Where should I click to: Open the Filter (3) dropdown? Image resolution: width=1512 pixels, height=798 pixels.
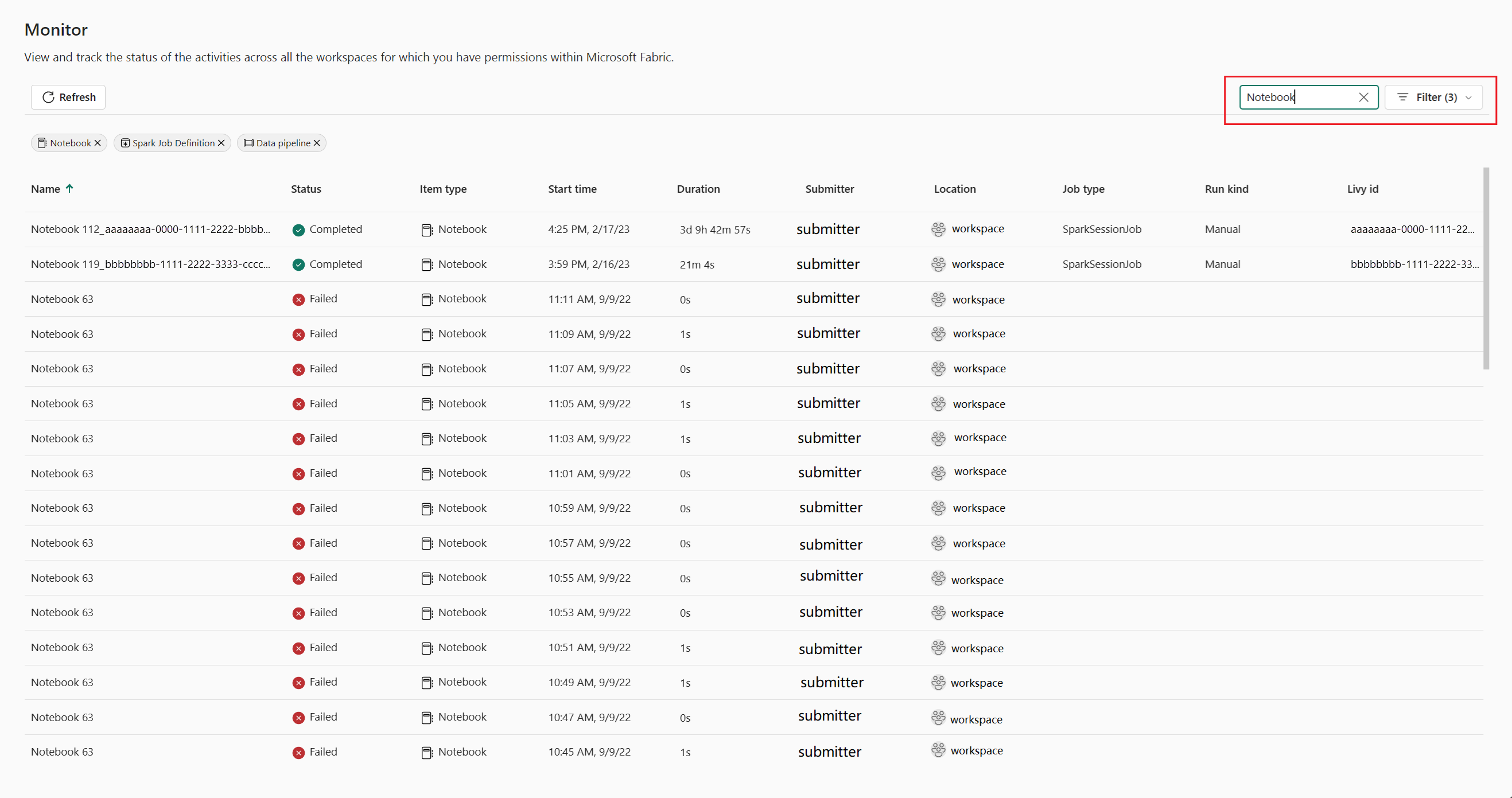(1433, 98)
